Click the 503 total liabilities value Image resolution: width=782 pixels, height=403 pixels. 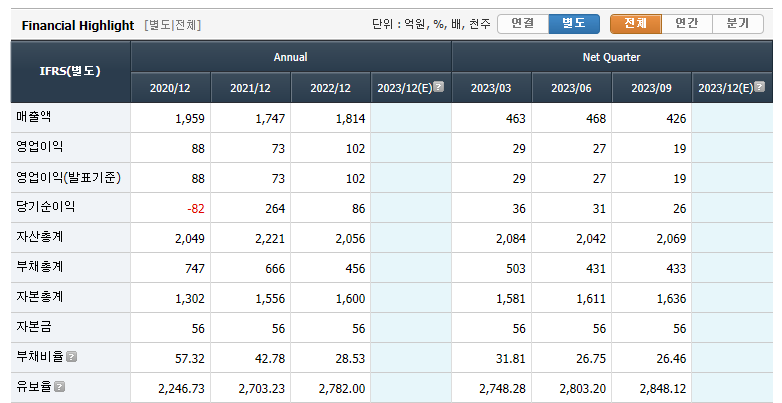coord(516,268)
